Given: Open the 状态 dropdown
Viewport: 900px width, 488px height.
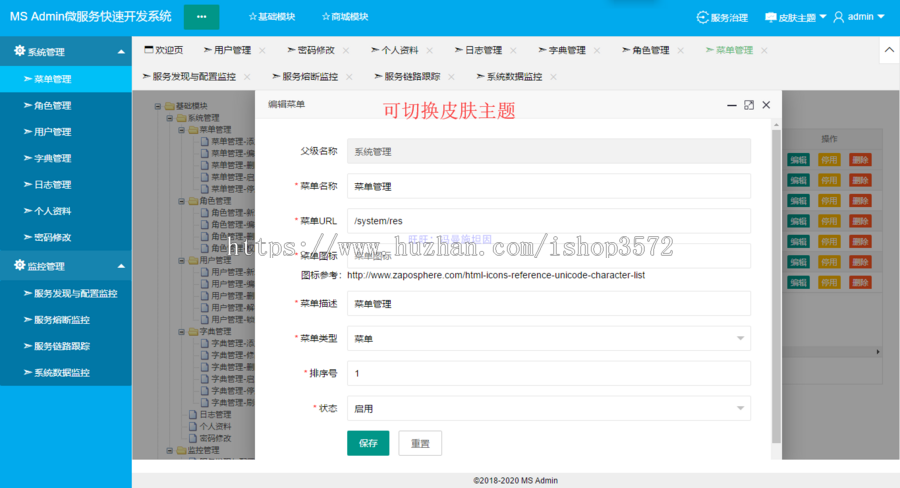Looking at the screenshot, I should pyautogui.click(x=549, y=408).
